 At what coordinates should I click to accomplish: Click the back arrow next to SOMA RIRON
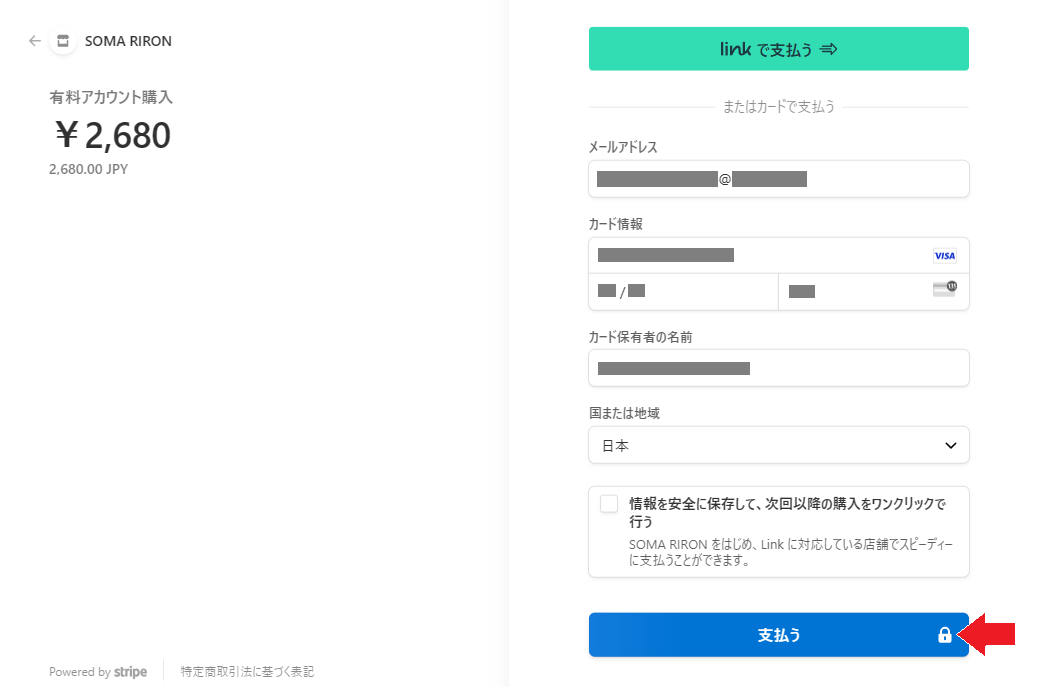tap(35, 41)
